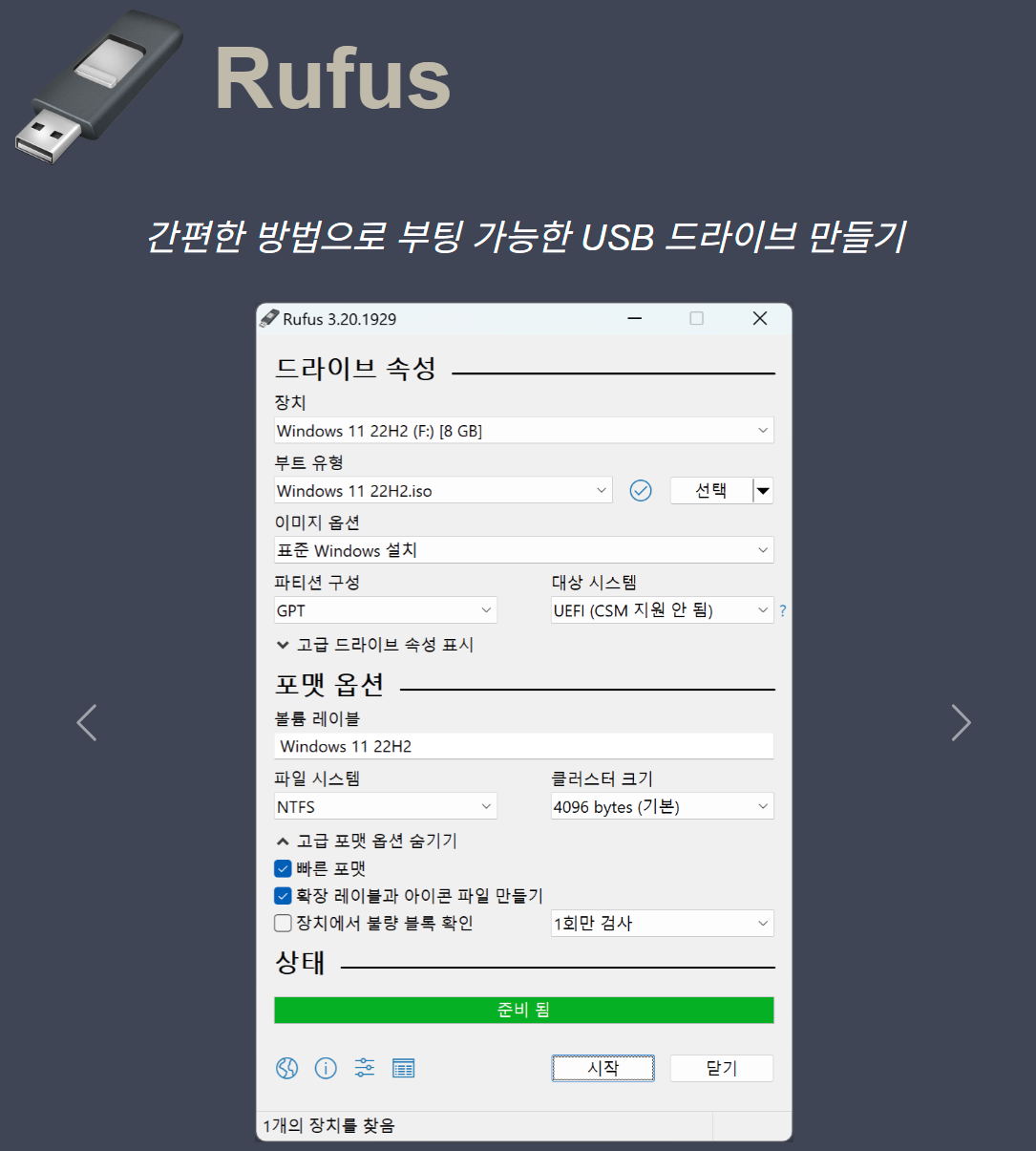Open the settings sliders icon
The width and height of the screenshot is (1036, 1151).
365,1068
